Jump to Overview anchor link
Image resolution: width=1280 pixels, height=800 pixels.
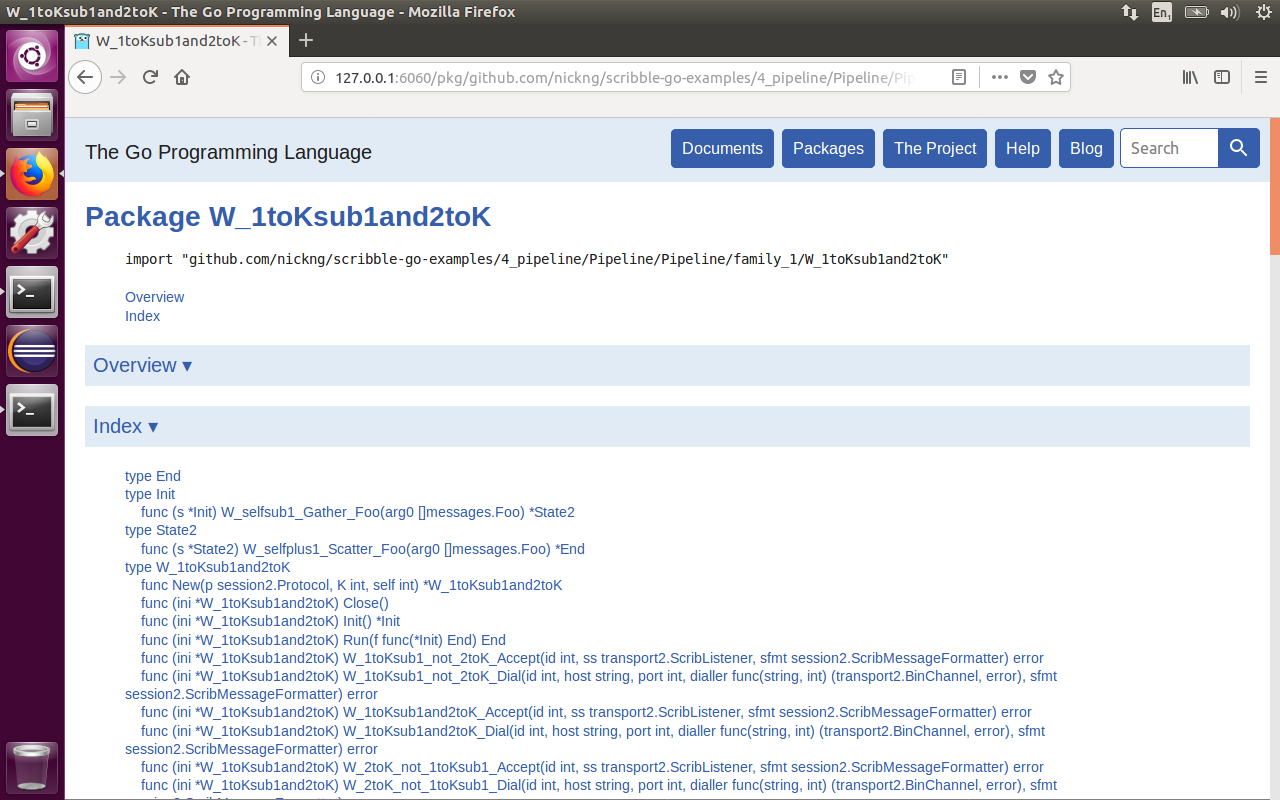click(x=154, y=297)
